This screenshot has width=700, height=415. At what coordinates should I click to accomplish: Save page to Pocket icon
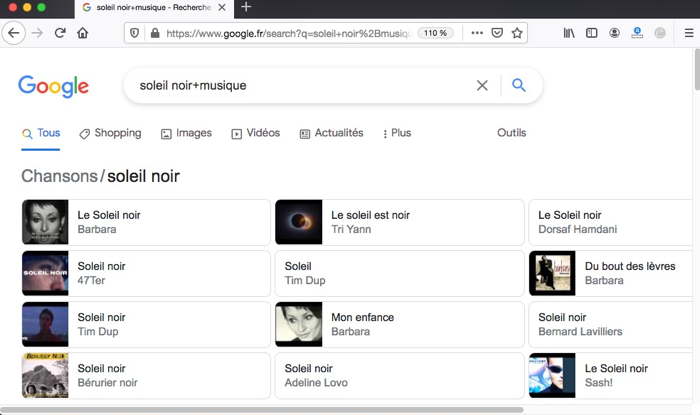tap(497, 33)
